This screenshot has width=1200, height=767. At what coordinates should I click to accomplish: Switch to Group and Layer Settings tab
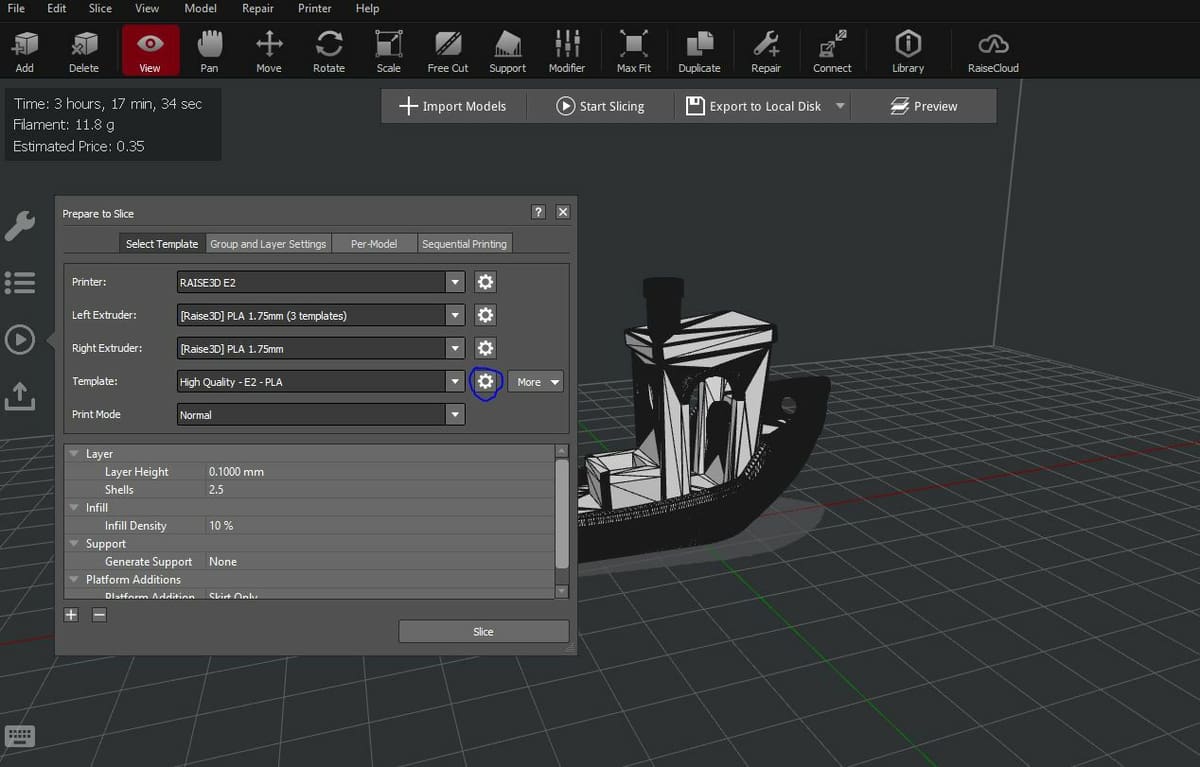[x=268, y=243]
